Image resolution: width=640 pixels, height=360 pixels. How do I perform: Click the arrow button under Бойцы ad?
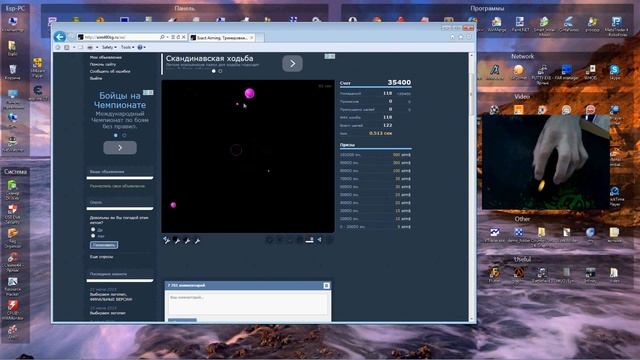coord(120,148)
